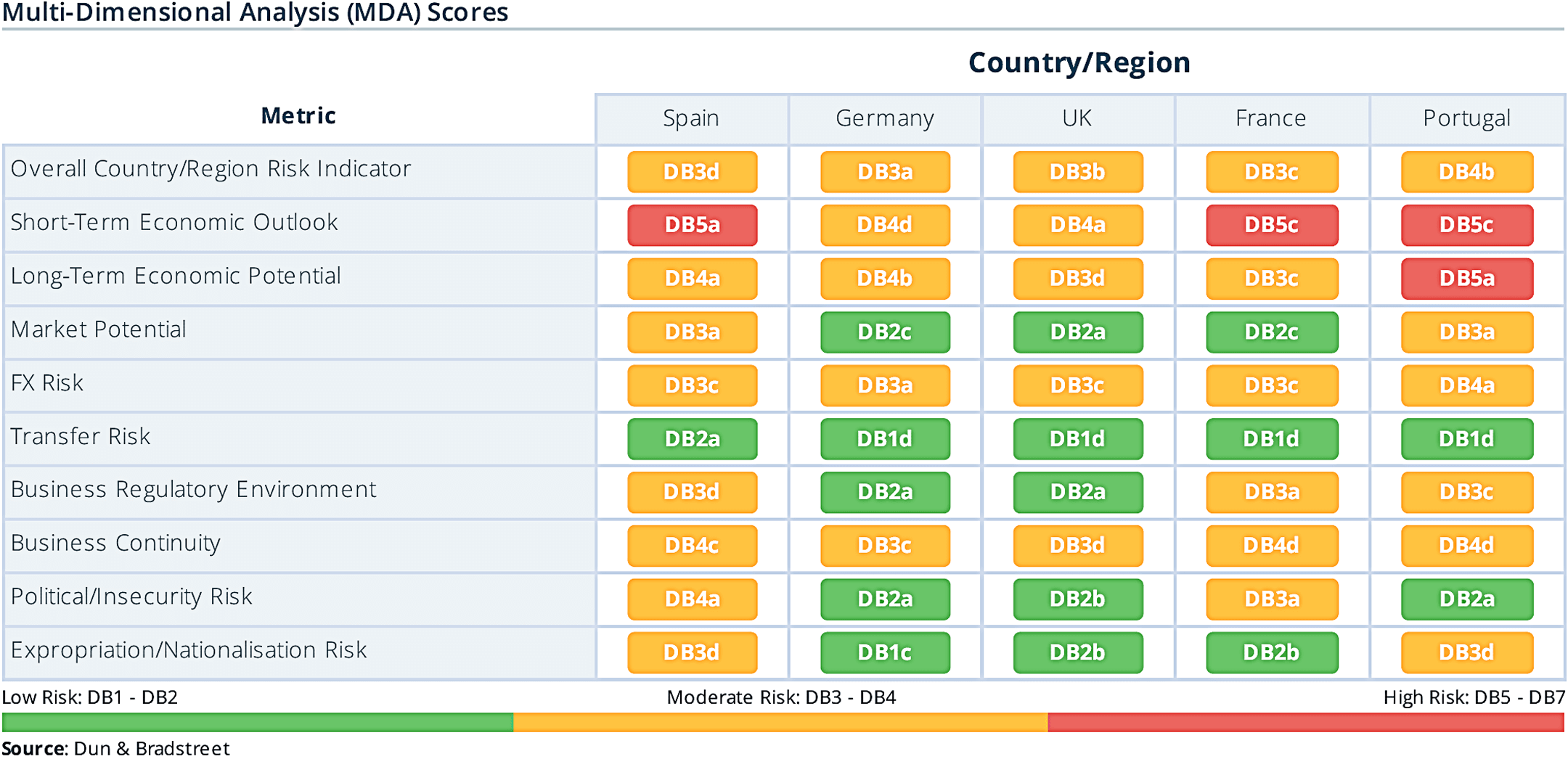The width and height of the screenshot is (1568, 767).
Task: Click Portugal's Market Potential badge DB3a
Action: point(1467,332)
